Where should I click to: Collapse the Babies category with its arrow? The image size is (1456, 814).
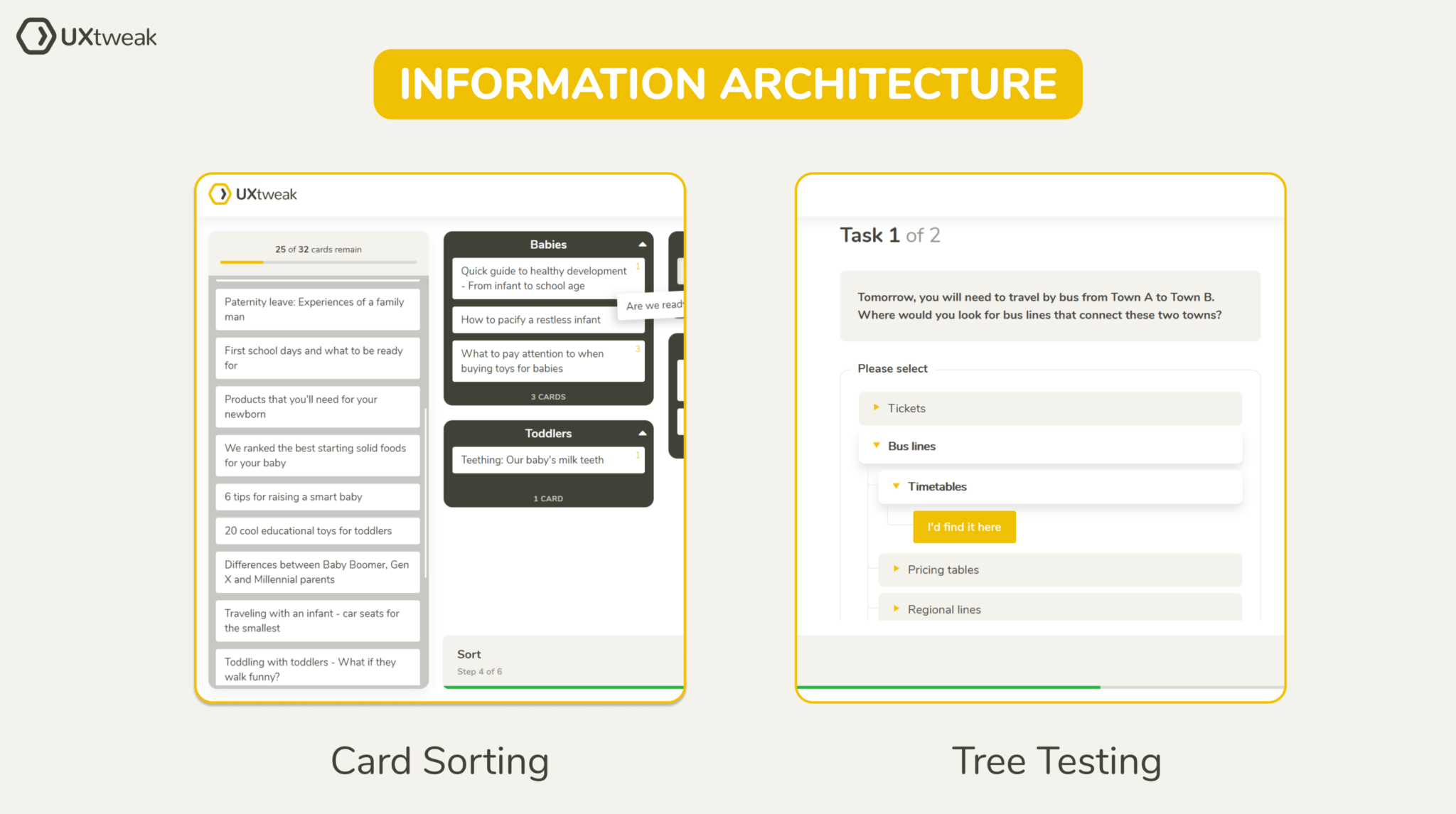click(x=643, y=245)
